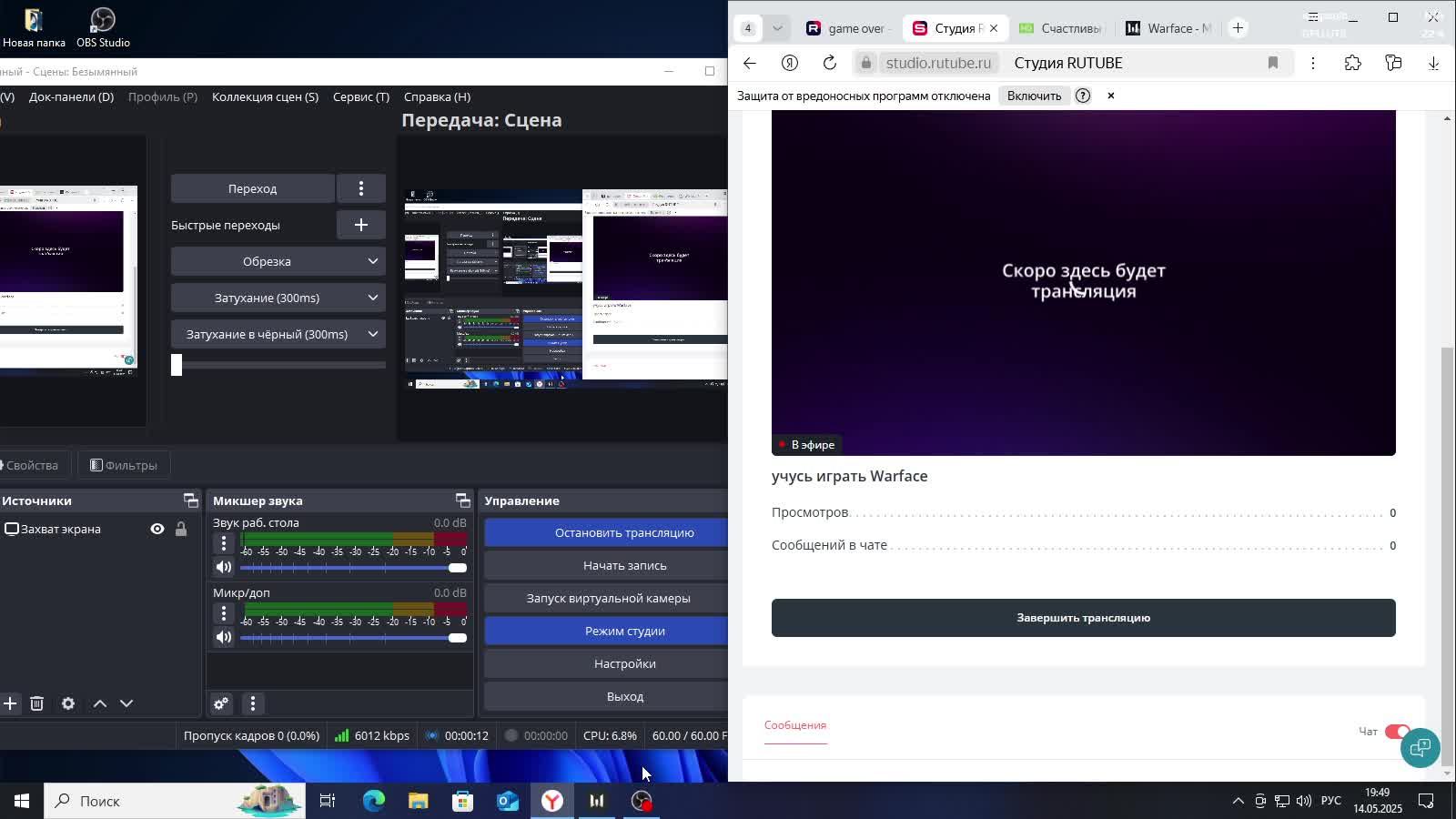Open Док-панели (D) menu

point(71,96)
